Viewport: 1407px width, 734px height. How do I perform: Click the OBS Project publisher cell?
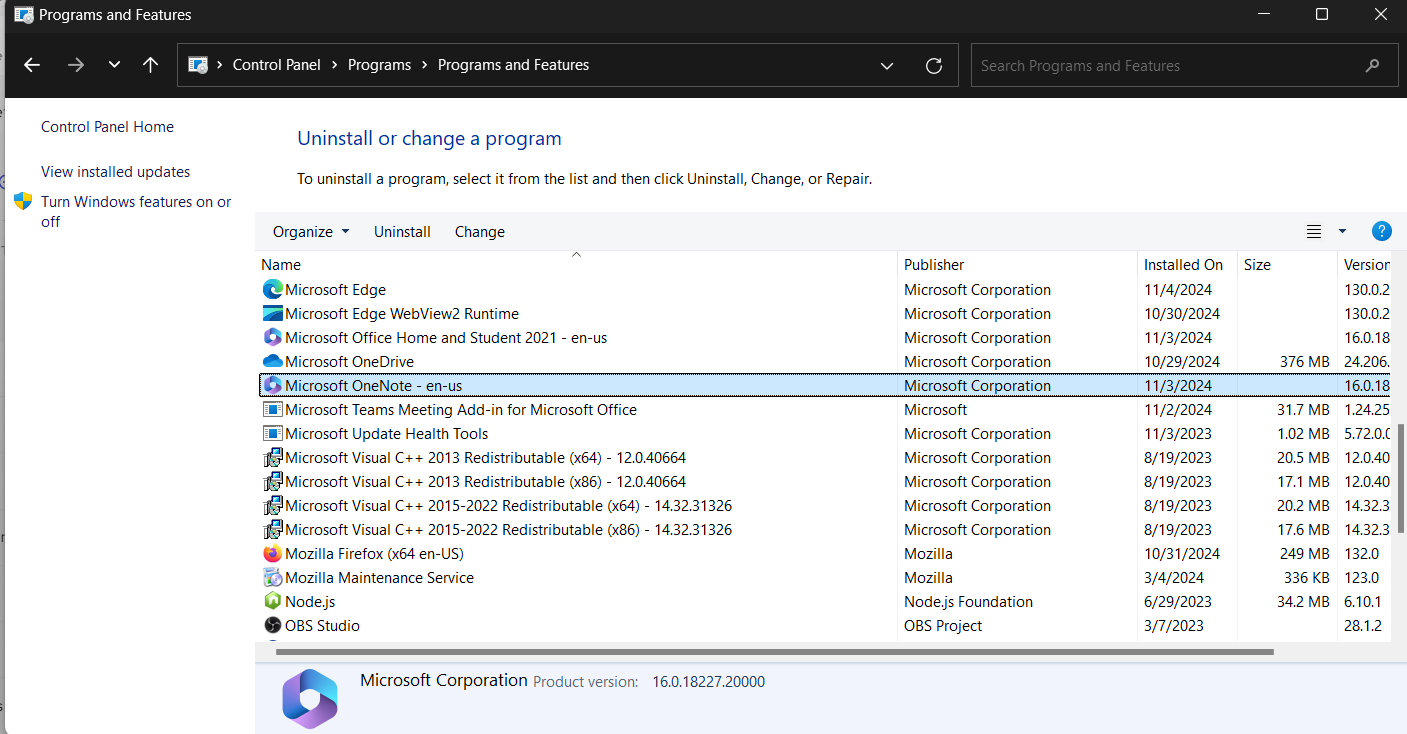tap(943, 626)
